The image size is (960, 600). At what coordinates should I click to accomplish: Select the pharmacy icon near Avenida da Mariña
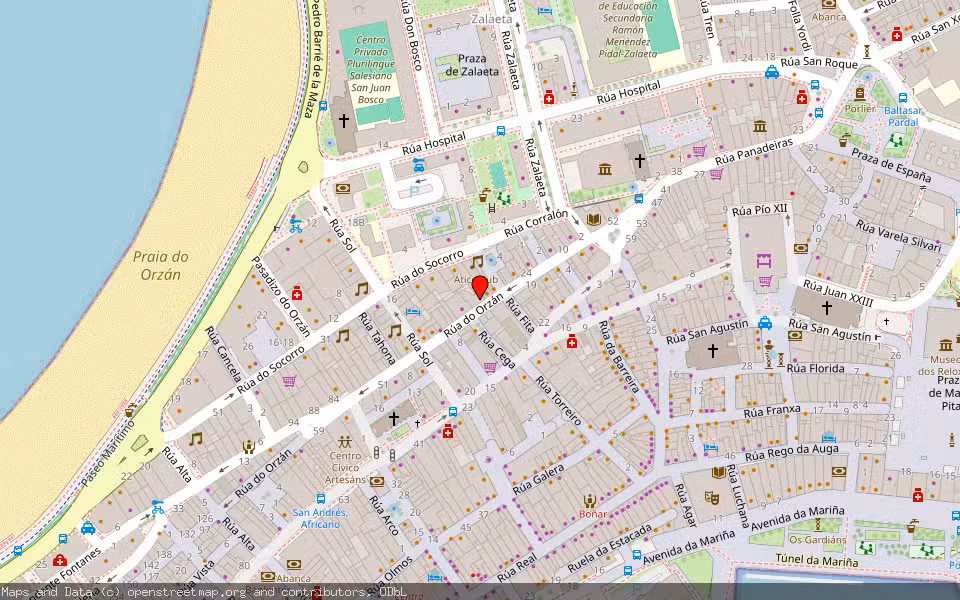[x=917, y=497]
